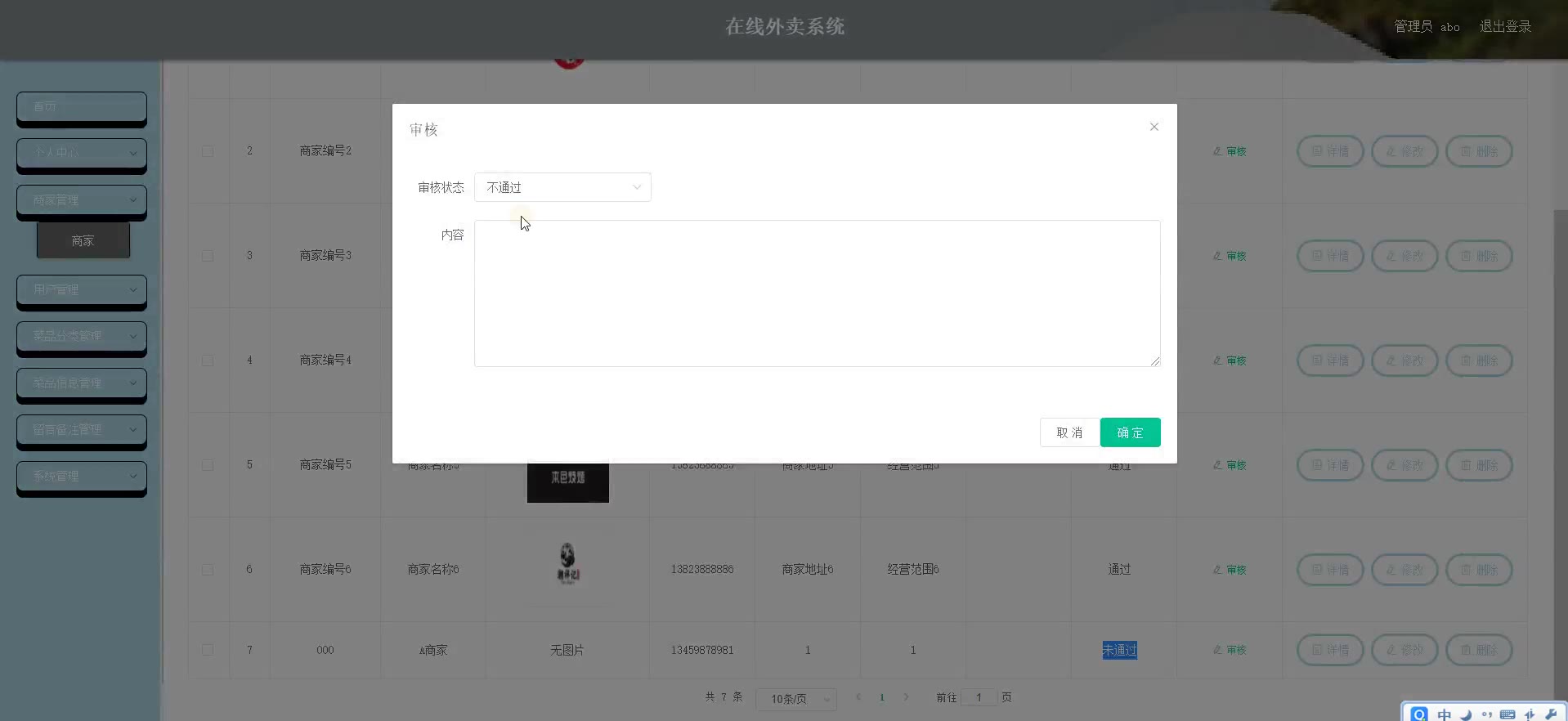Open the 10条/页 page size dropdown
Screen dimensions: 1568x721
click(795, 699)
